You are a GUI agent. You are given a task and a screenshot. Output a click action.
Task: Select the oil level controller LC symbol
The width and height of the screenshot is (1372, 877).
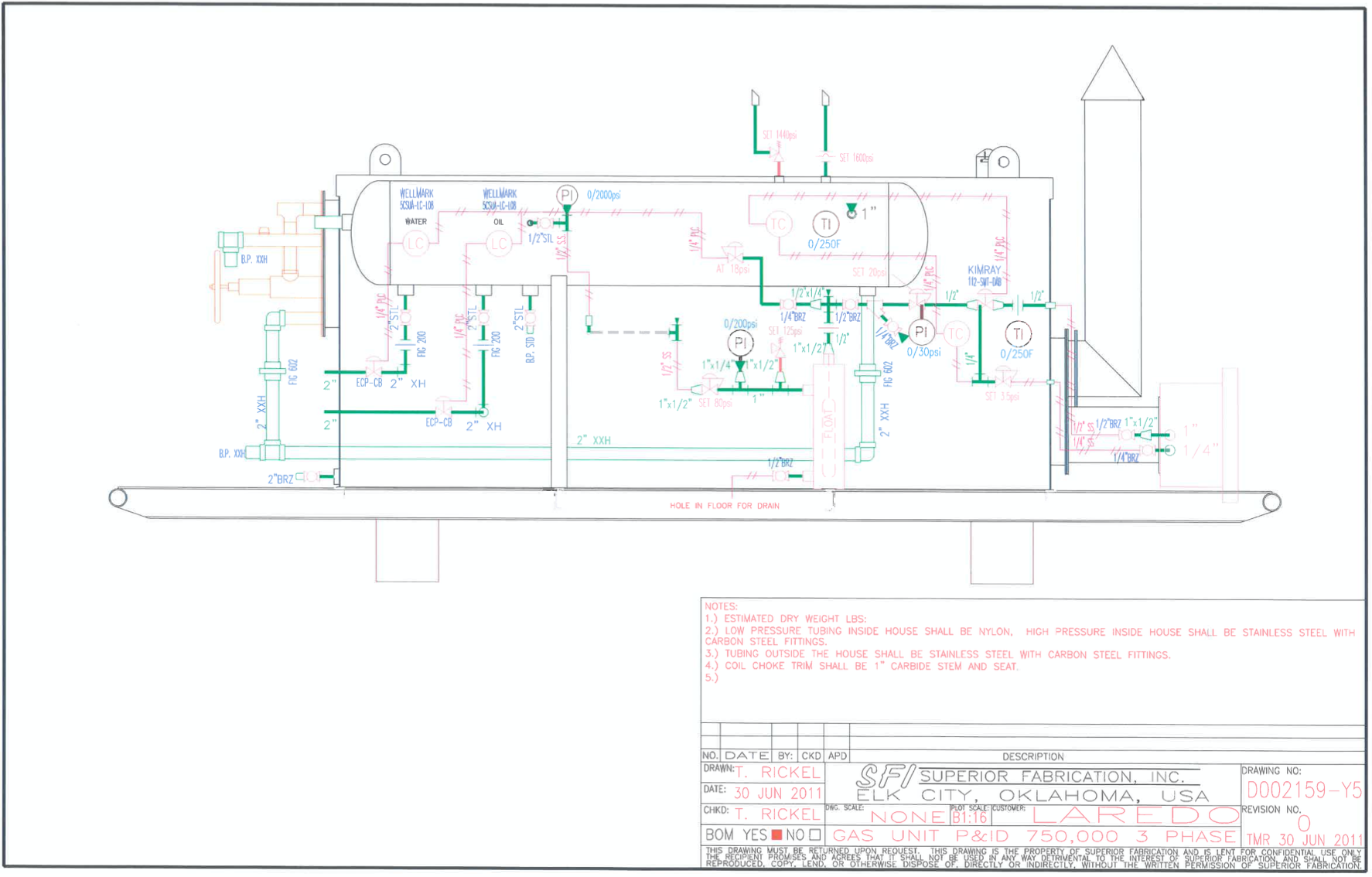click(499, 244)
